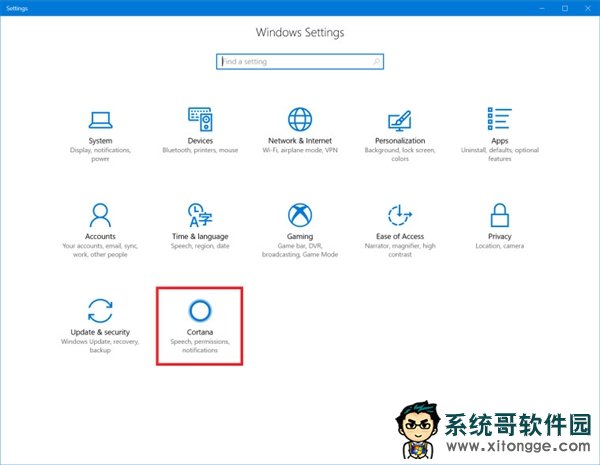Click the Cortana label

(200, 332)
